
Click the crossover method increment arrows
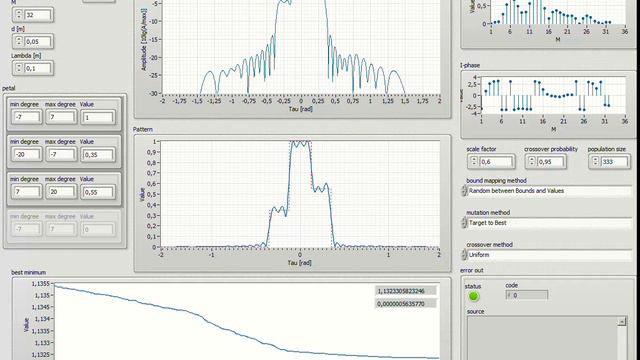point(464,255)
